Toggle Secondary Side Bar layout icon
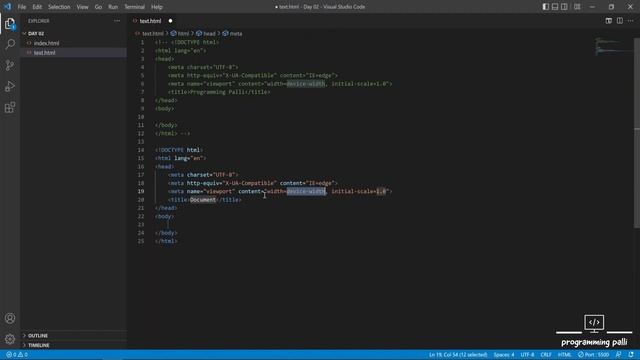 click(564, 7)
